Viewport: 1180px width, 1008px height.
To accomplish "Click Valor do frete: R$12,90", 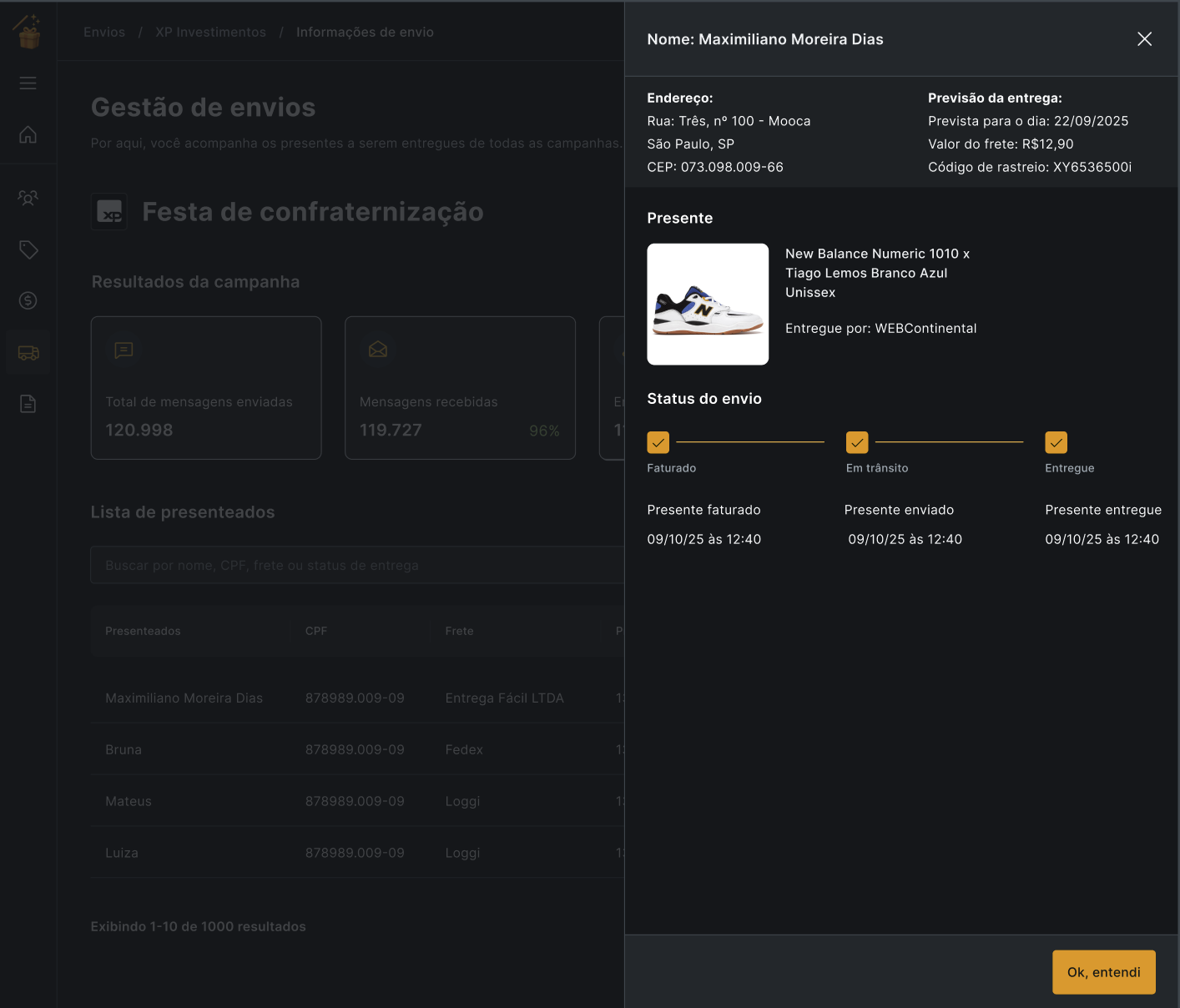I will point(1001,144).
